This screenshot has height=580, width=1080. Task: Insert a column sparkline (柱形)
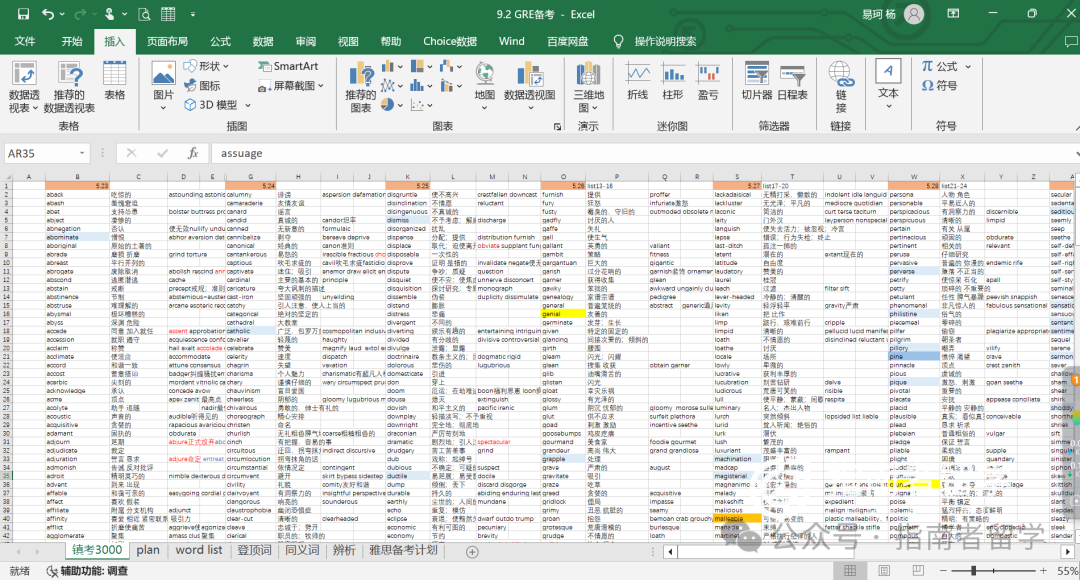pyautogui.click(x=673, y=81)
